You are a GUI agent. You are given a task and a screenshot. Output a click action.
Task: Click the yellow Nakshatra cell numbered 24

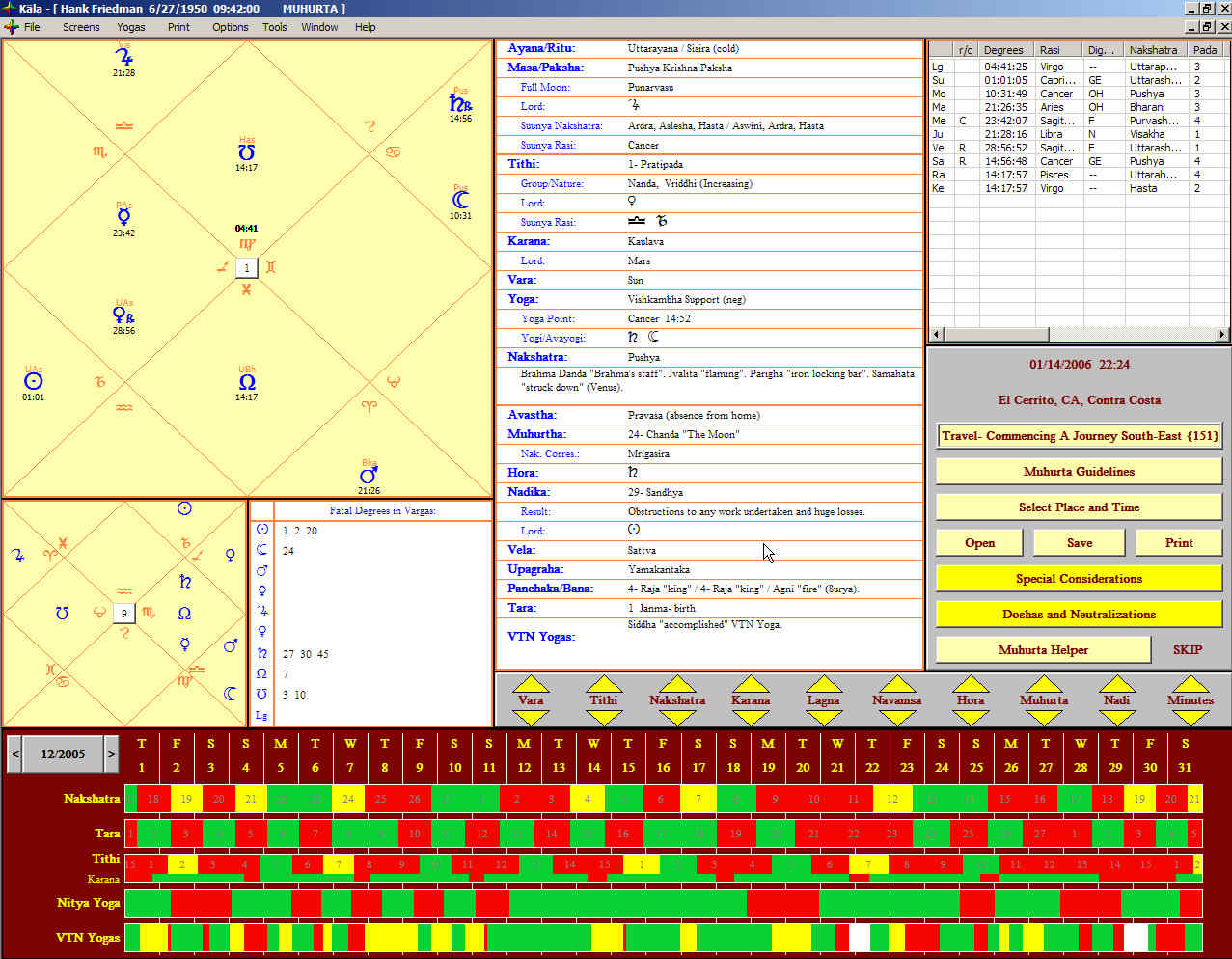[x=348, y=799]
